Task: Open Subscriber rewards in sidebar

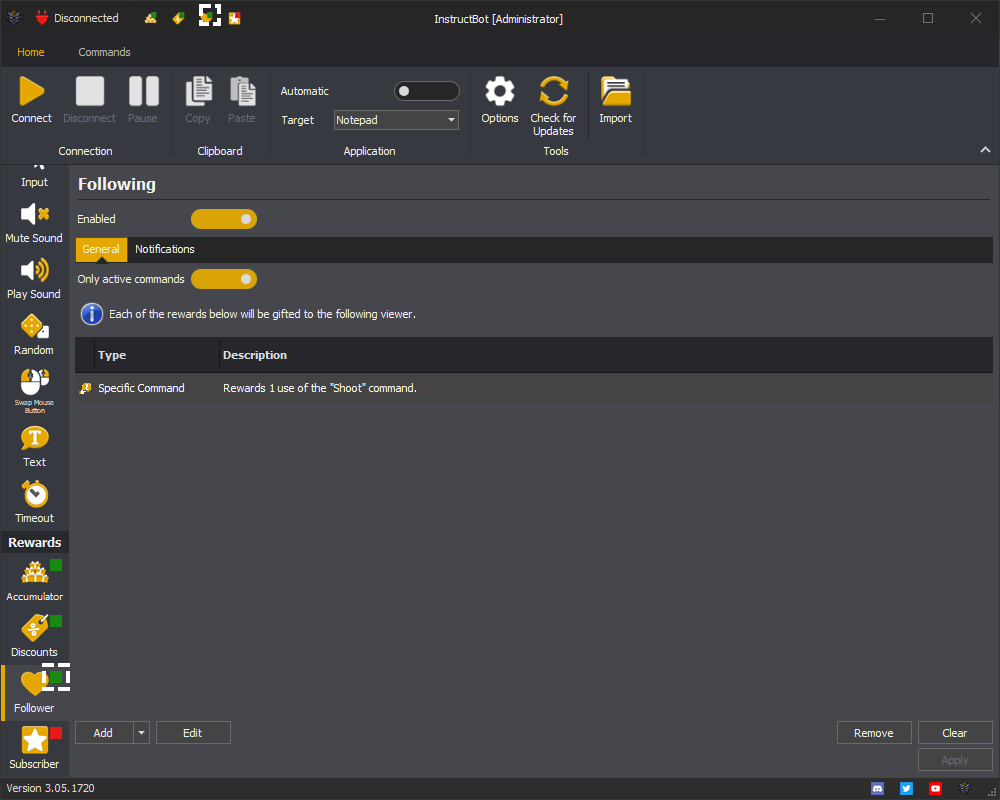Action: point(34,748)
